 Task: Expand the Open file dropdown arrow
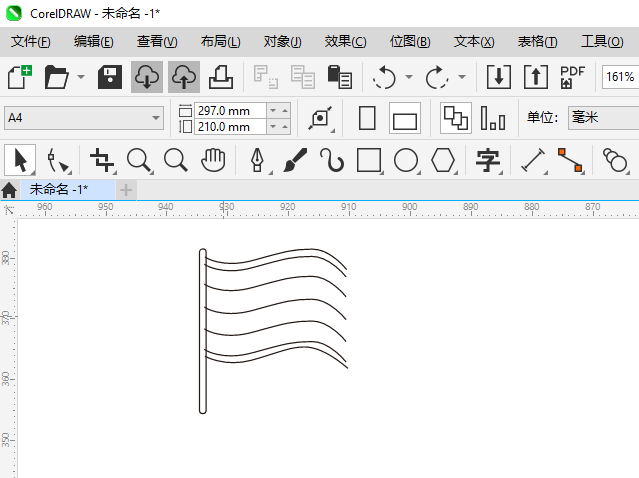pyautogui.click(x=81, y=77)
